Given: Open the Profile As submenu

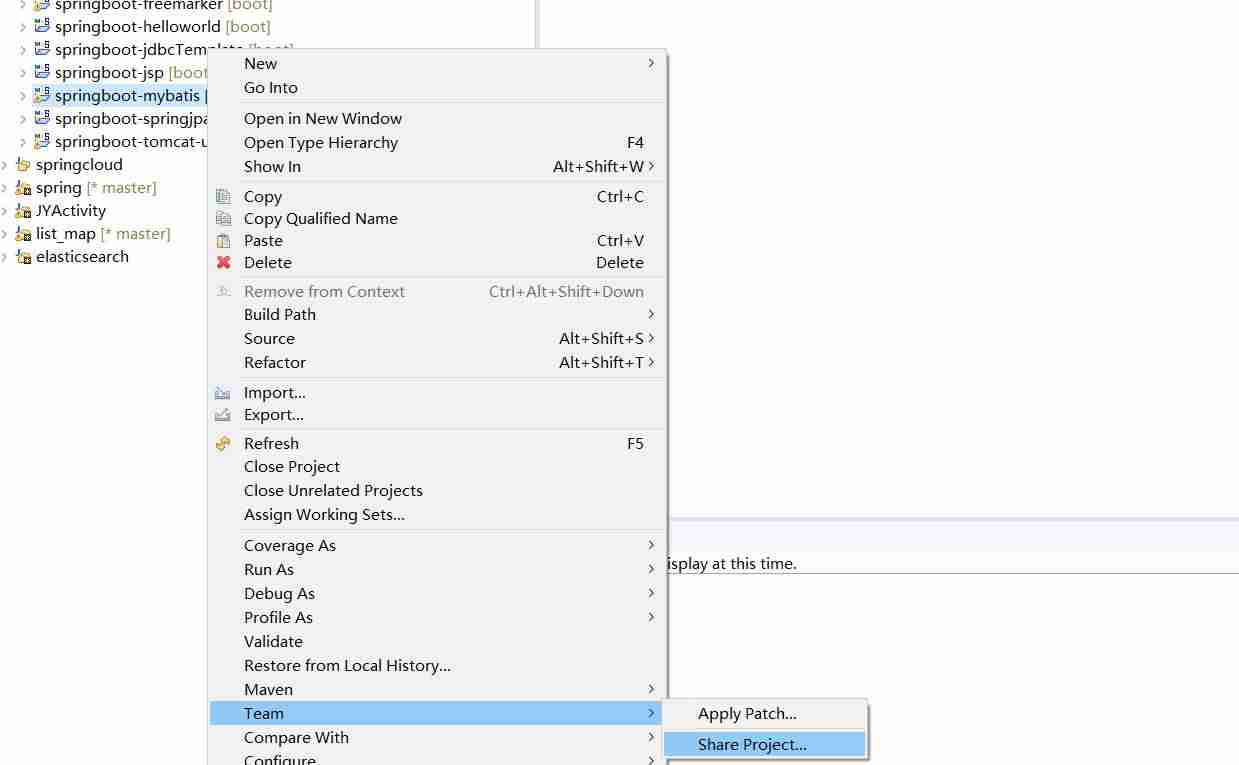Looking at the screenshot, I should 438,617.
